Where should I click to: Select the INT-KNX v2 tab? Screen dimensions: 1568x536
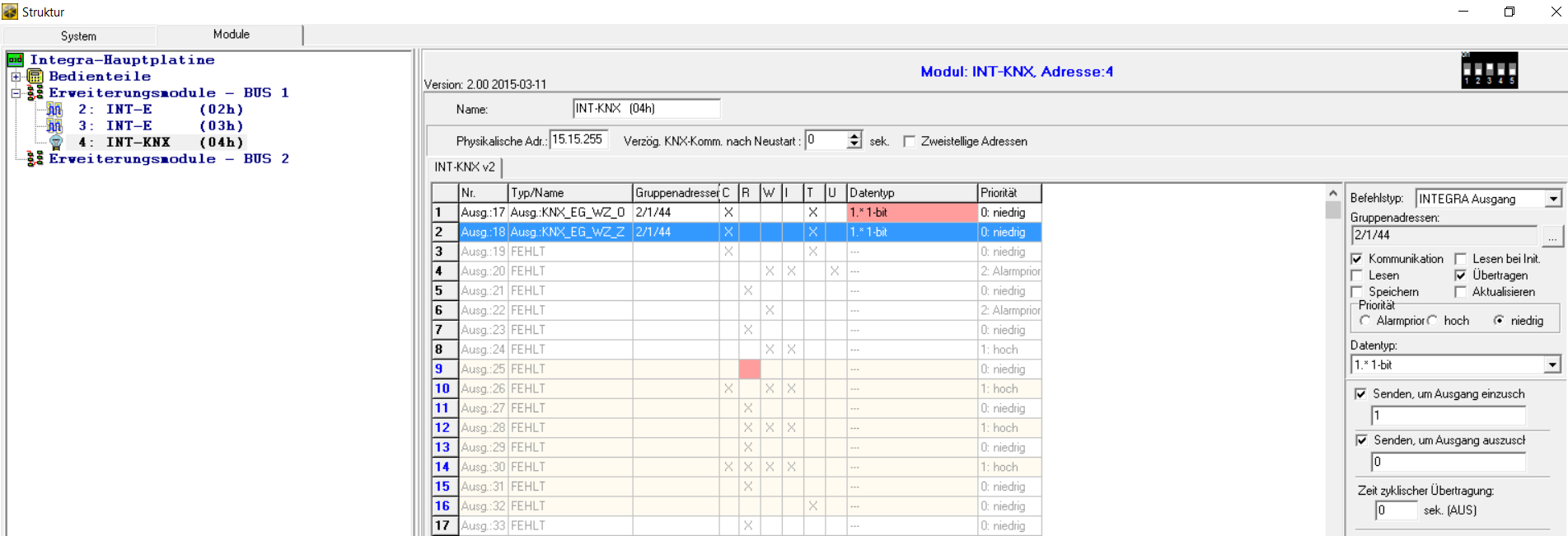pyautogui.click(x=465, y=167)
